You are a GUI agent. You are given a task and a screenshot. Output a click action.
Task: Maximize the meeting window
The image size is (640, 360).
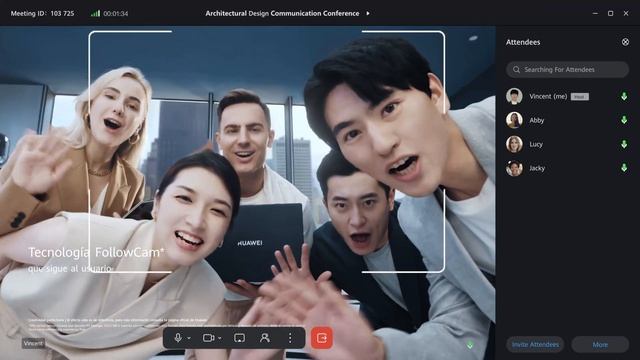[611, 13]
